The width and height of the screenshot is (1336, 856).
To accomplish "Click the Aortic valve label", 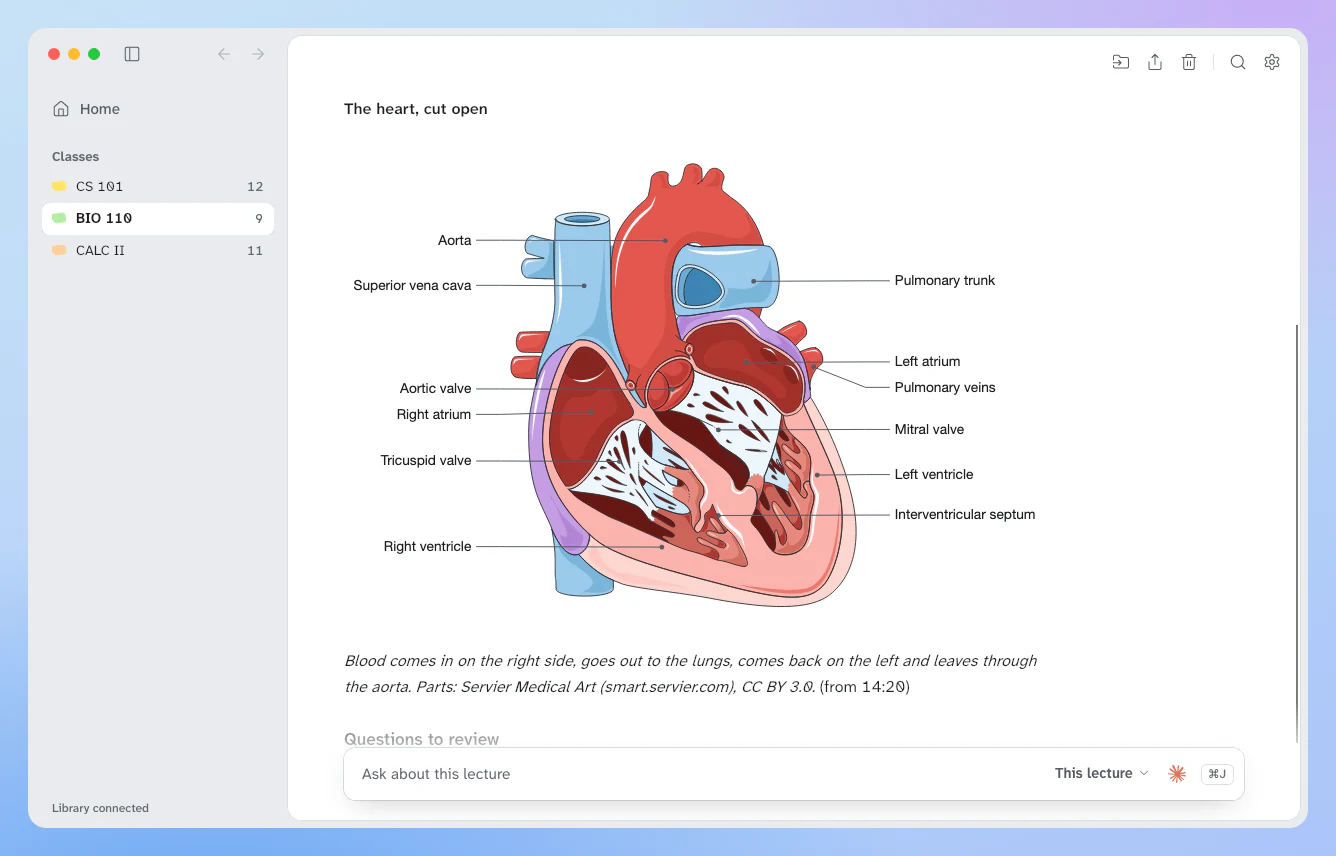I will tap(435, 388).
